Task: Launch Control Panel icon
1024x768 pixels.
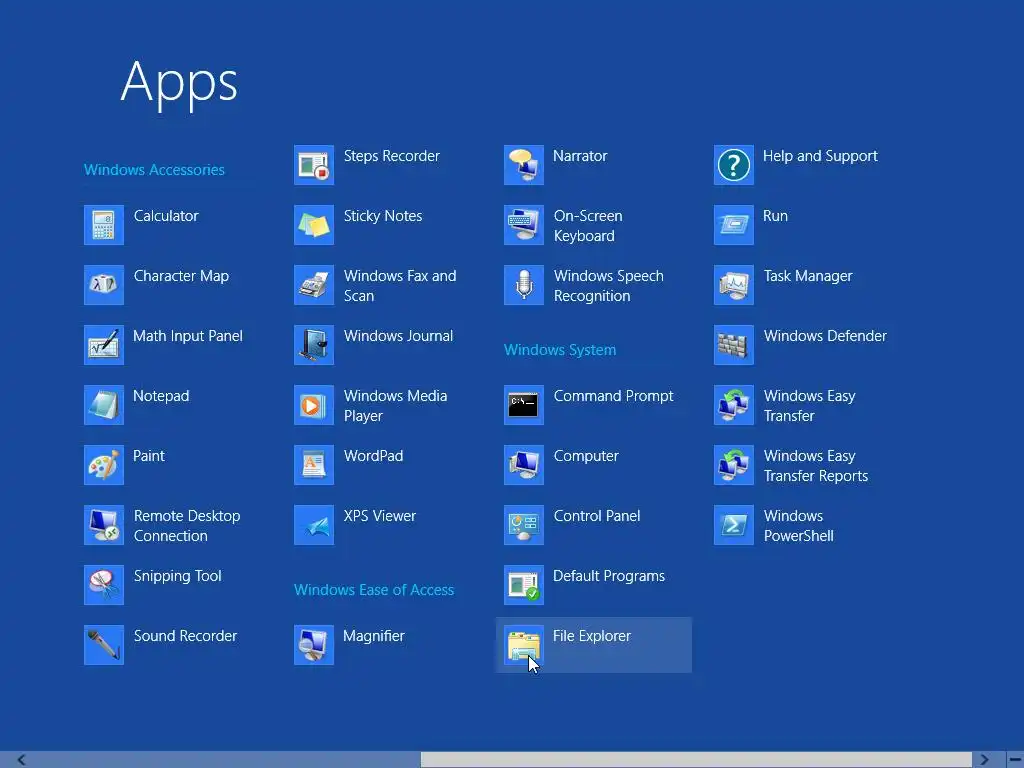Action: pyautogui.click(x=524, y=526)
